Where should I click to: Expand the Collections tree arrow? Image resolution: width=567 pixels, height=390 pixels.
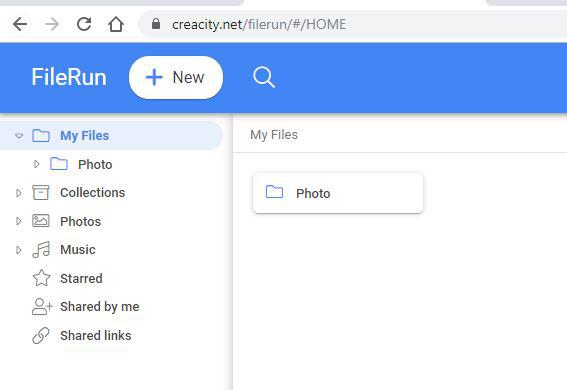point(19,193)
